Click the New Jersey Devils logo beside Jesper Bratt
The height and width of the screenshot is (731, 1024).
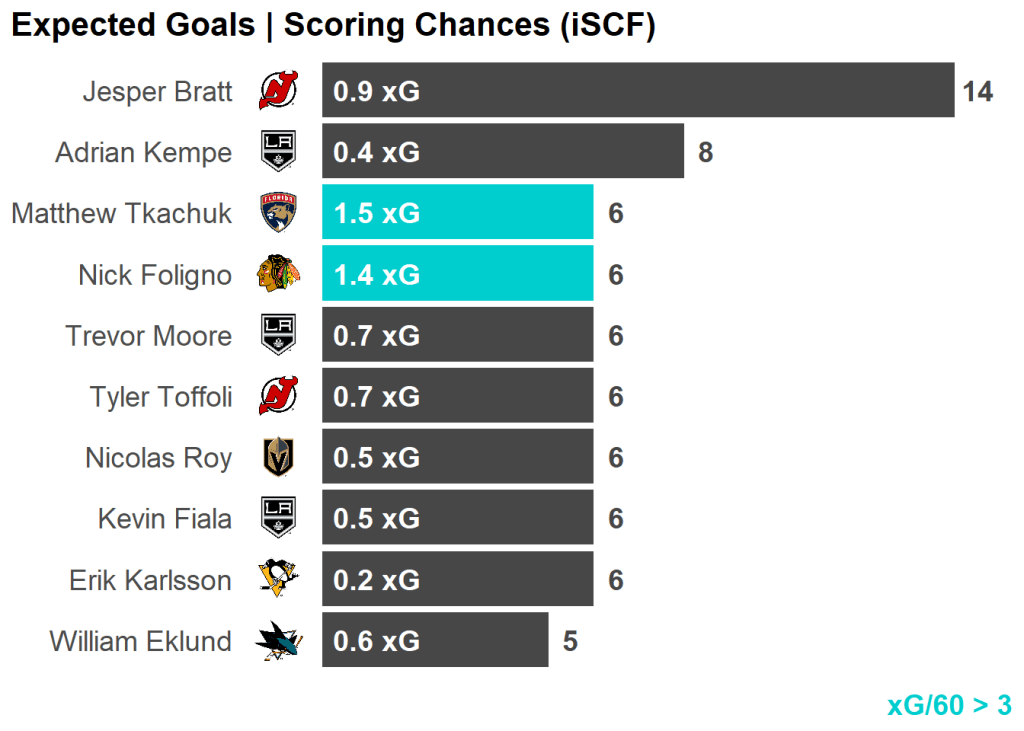[x=277, y=91]
